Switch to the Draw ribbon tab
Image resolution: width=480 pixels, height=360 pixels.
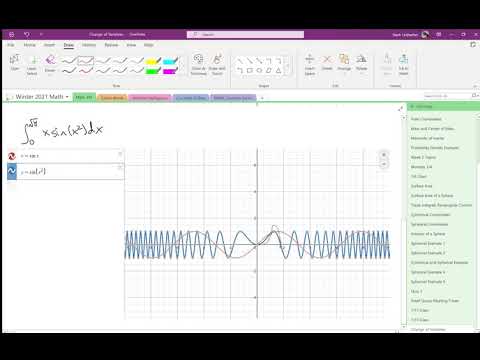(69, 45)
